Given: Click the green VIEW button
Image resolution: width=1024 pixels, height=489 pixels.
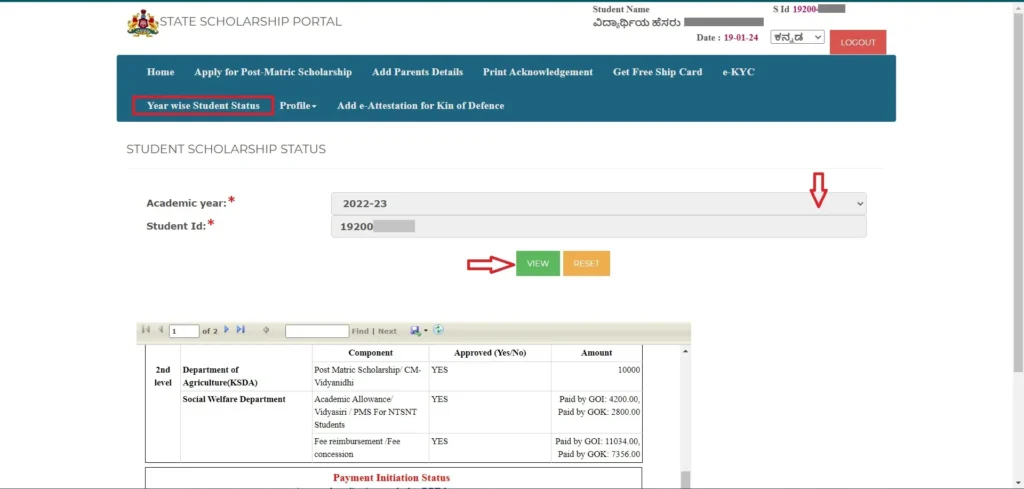Looking at the screenshot, I should (537, 263).
